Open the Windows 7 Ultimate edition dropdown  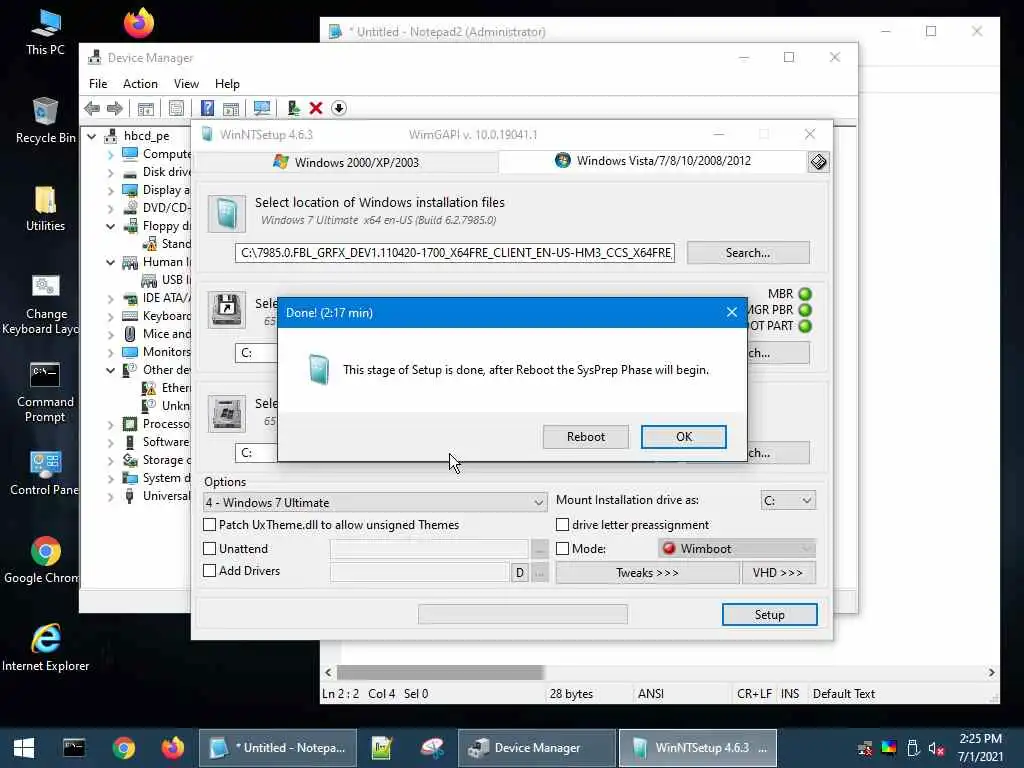coord(375,502)
